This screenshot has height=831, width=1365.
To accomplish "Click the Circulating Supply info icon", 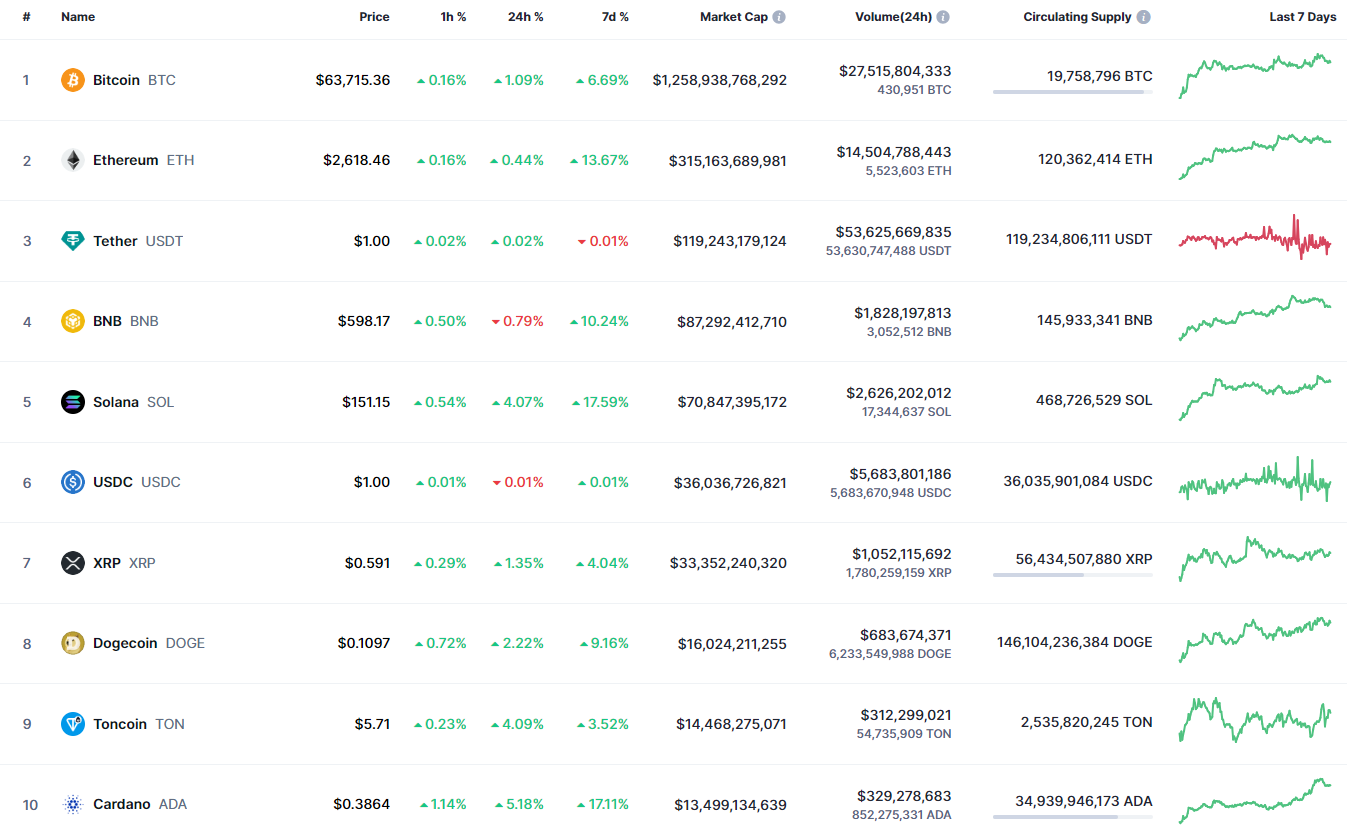I will [x=1144, y=17].
